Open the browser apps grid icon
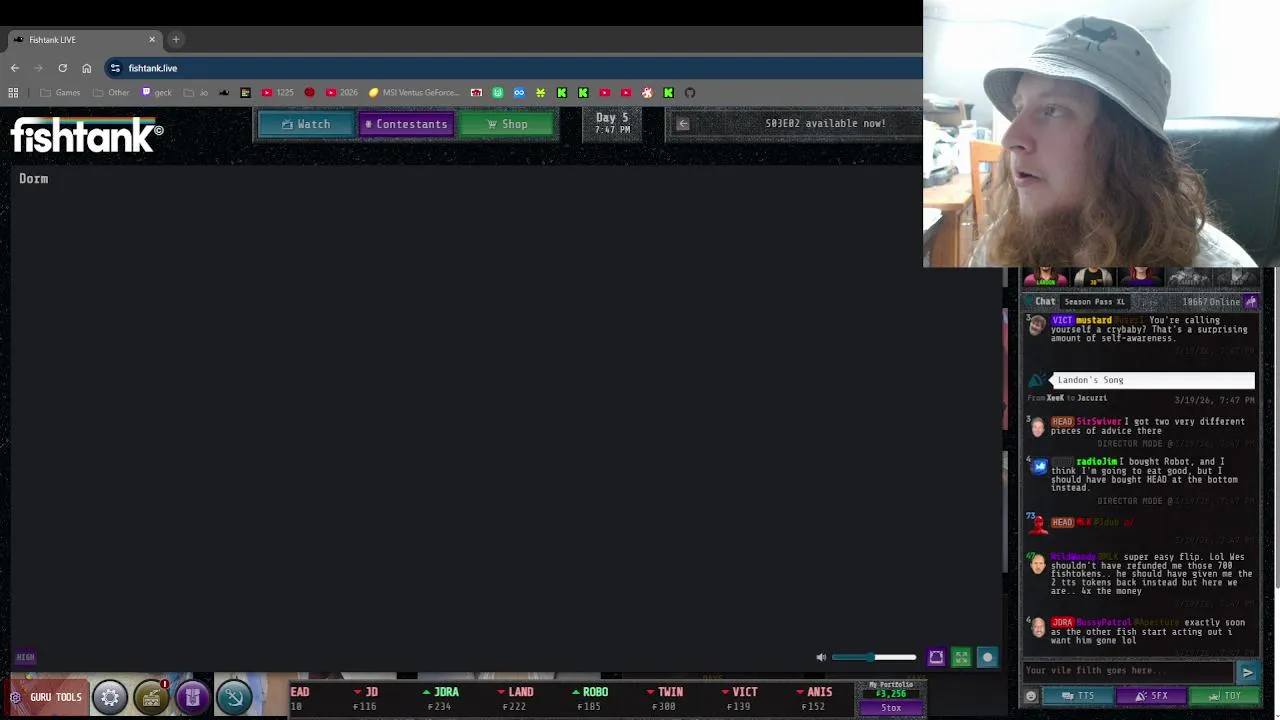The height and width of the screenshot is (720, 1280). pos(13,93)
